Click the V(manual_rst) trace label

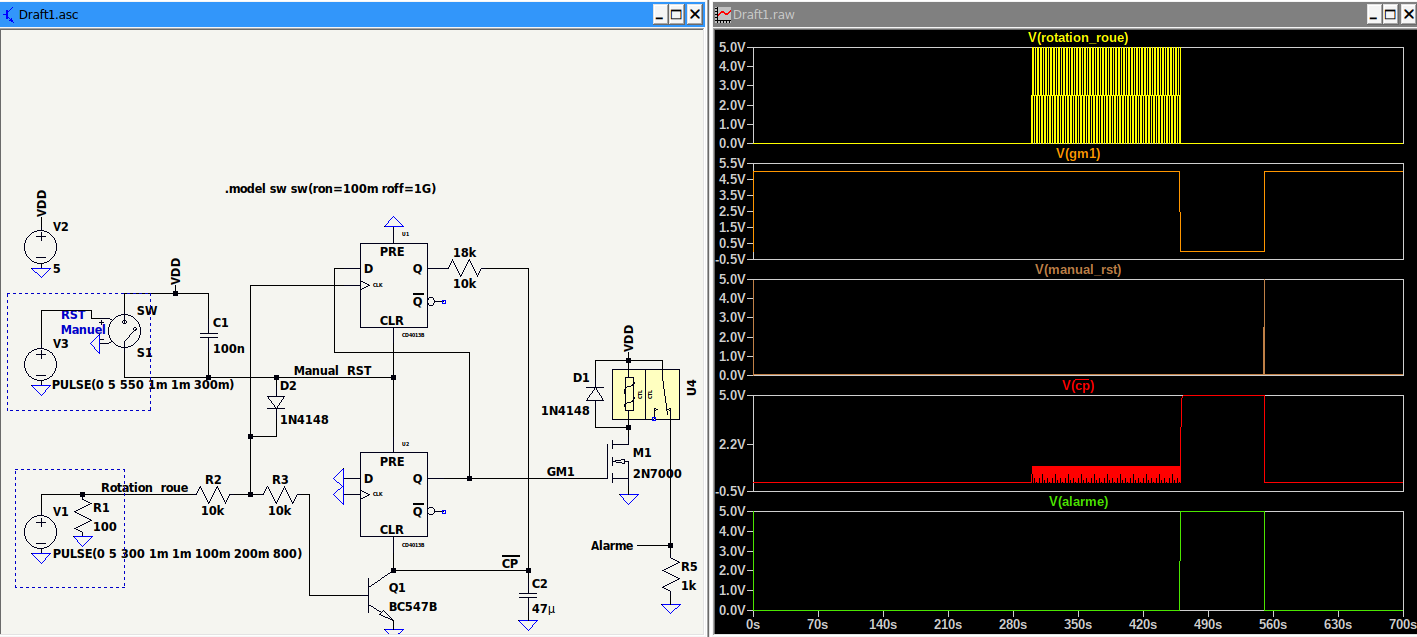point(1078,270)
